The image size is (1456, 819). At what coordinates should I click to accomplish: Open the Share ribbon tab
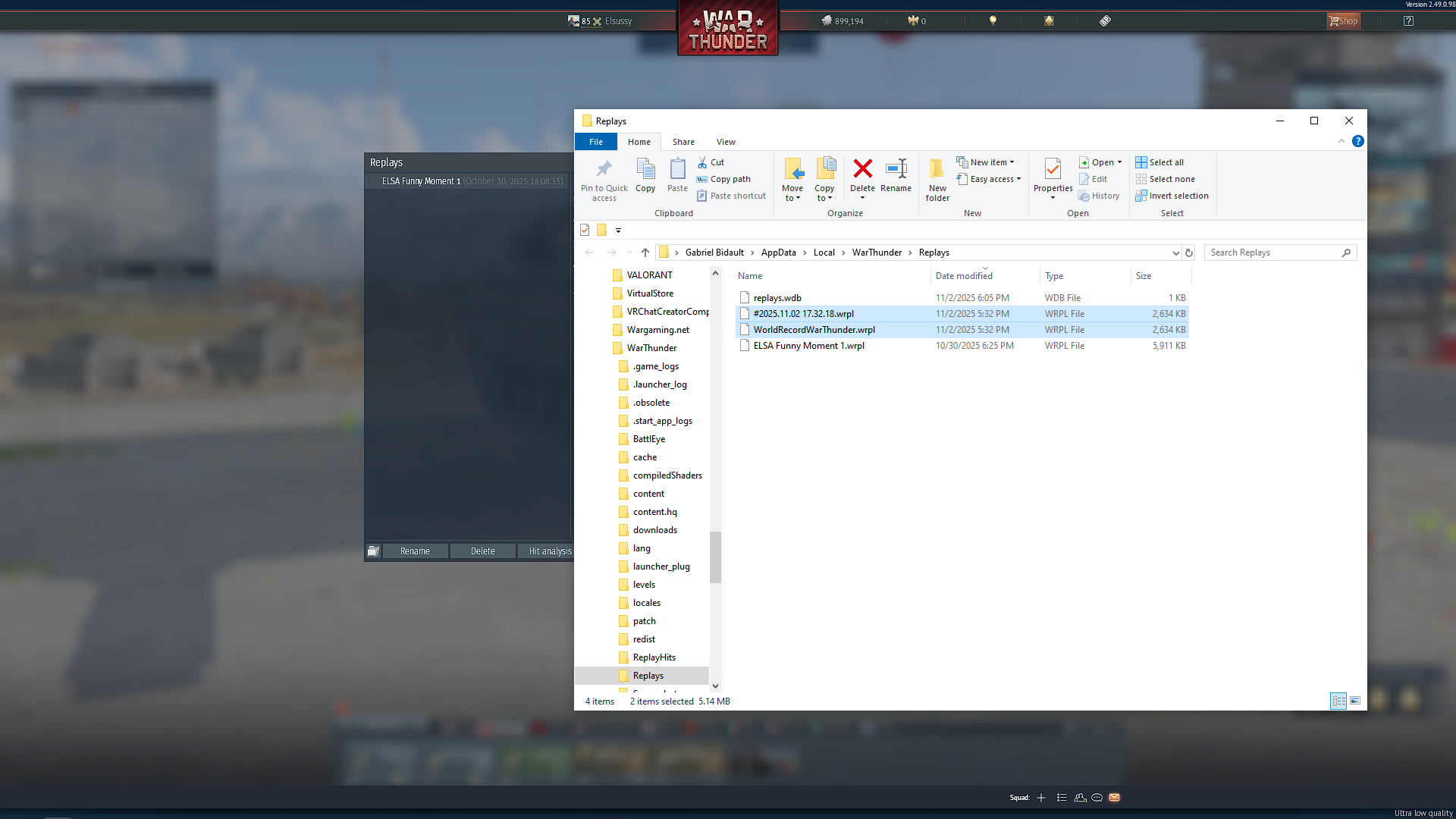pos(682,142)
